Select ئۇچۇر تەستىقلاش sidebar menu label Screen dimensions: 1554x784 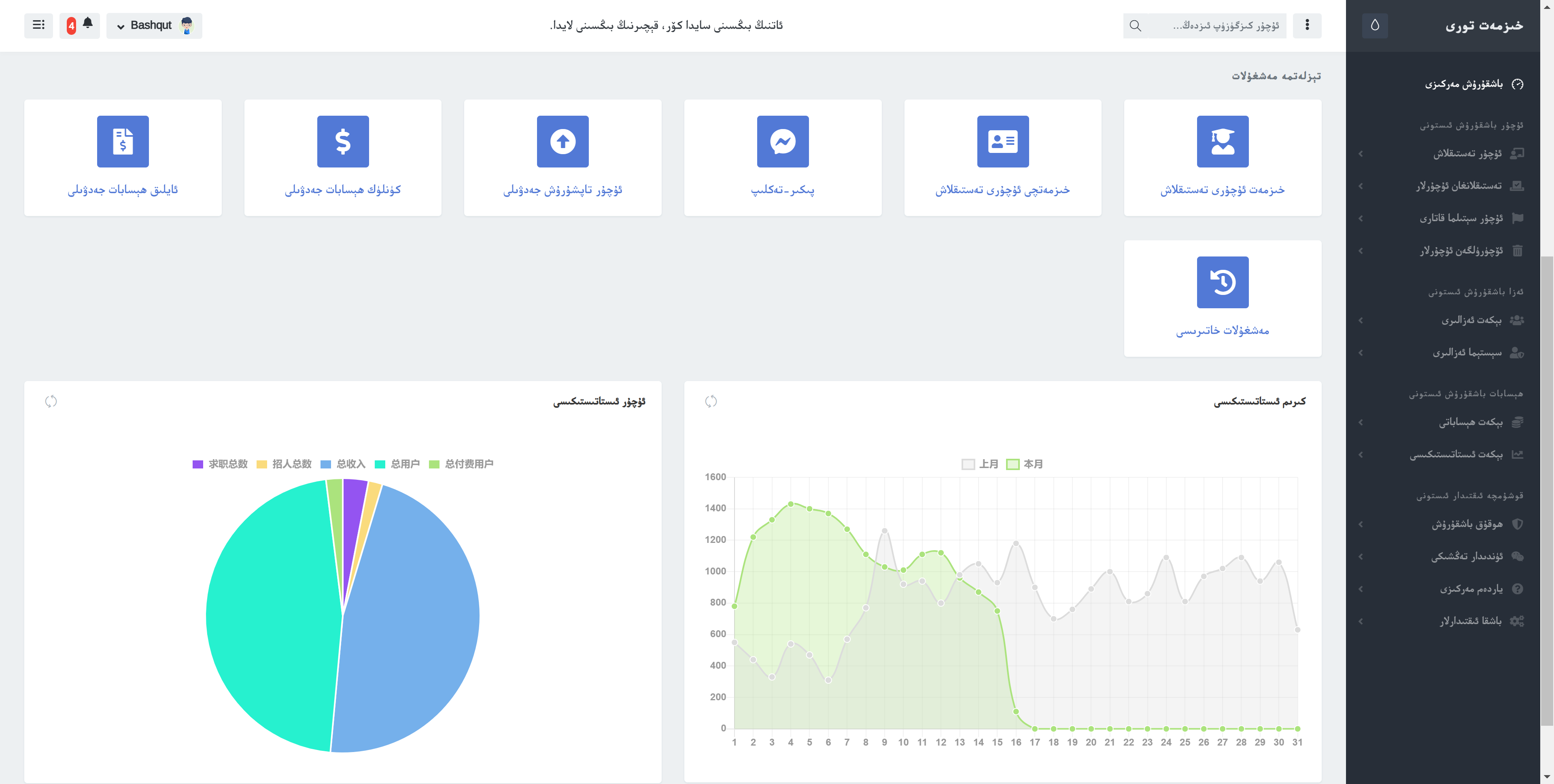point(1468,153)
